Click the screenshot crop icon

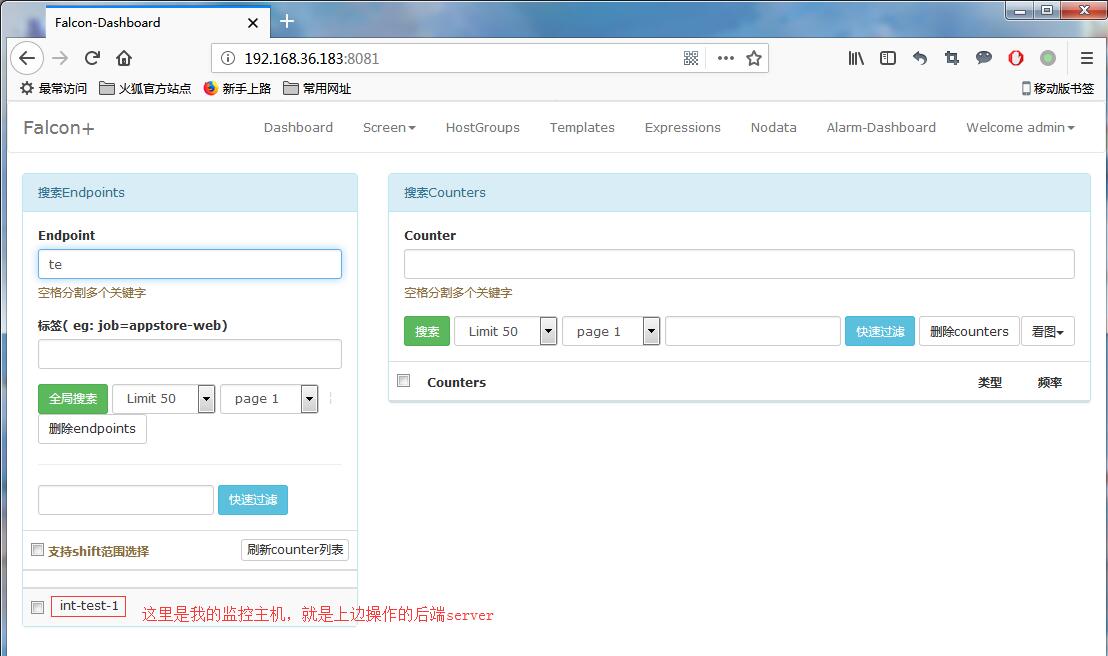952,58
